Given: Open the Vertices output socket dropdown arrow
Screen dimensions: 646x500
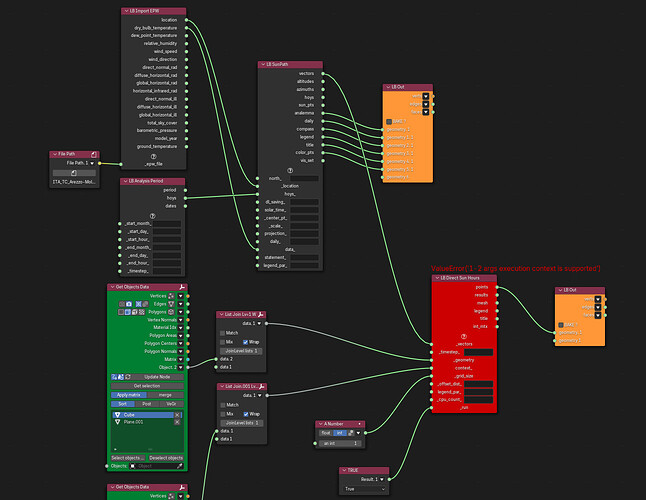Looking at the screenshot, I should pos(180,296).
